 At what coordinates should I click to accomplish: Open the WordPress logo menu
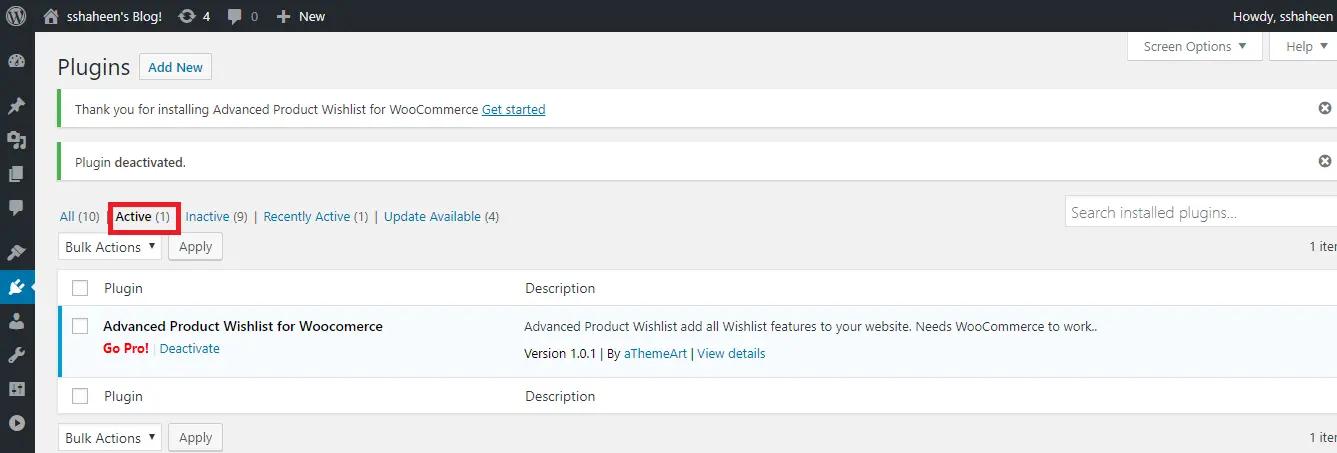(16, 16)
